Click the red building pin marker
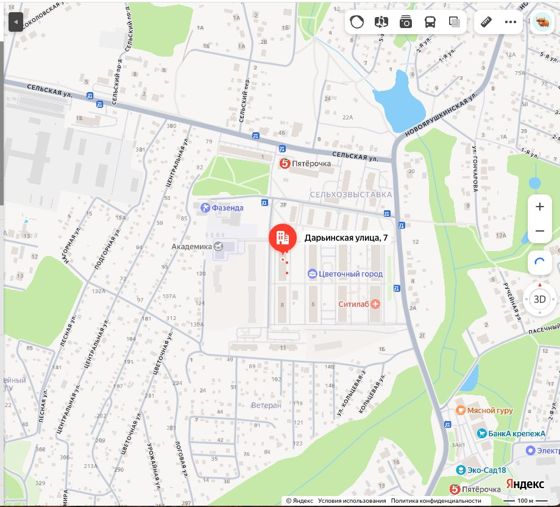 coord(282,238)
